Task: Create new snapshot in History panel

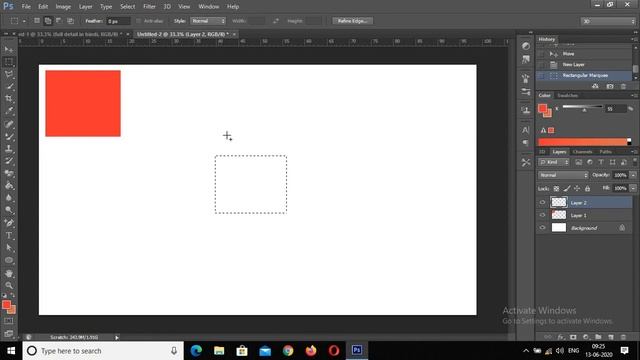Action: click(x=610, y=87)
